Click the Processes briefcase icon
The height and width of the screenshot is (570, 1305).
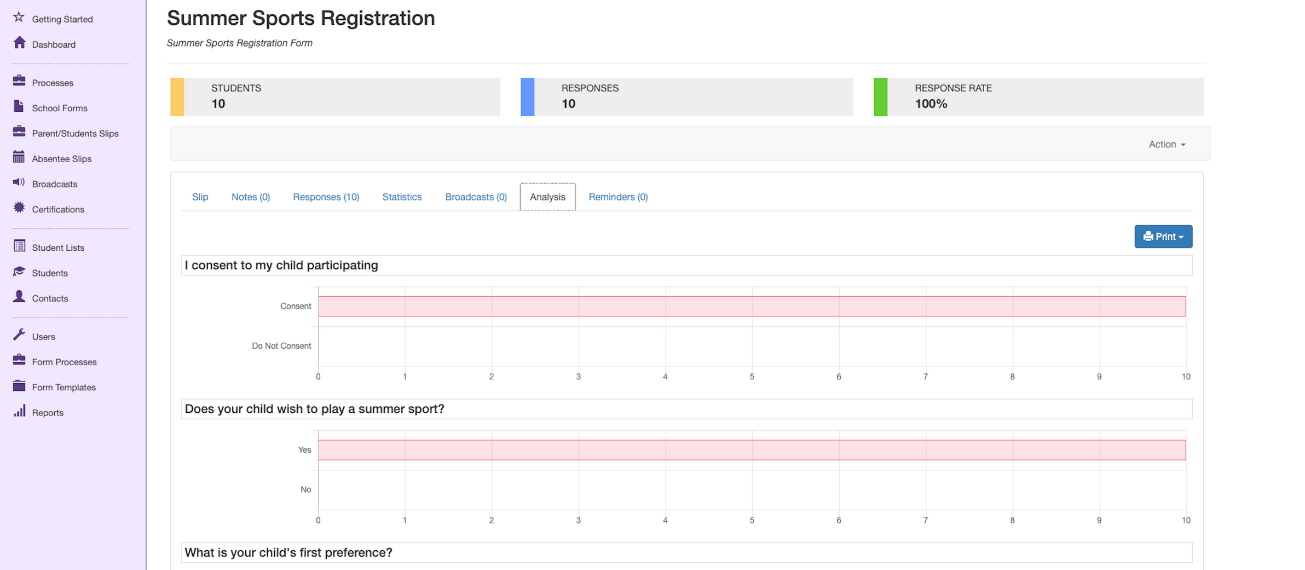pos(19,82)
